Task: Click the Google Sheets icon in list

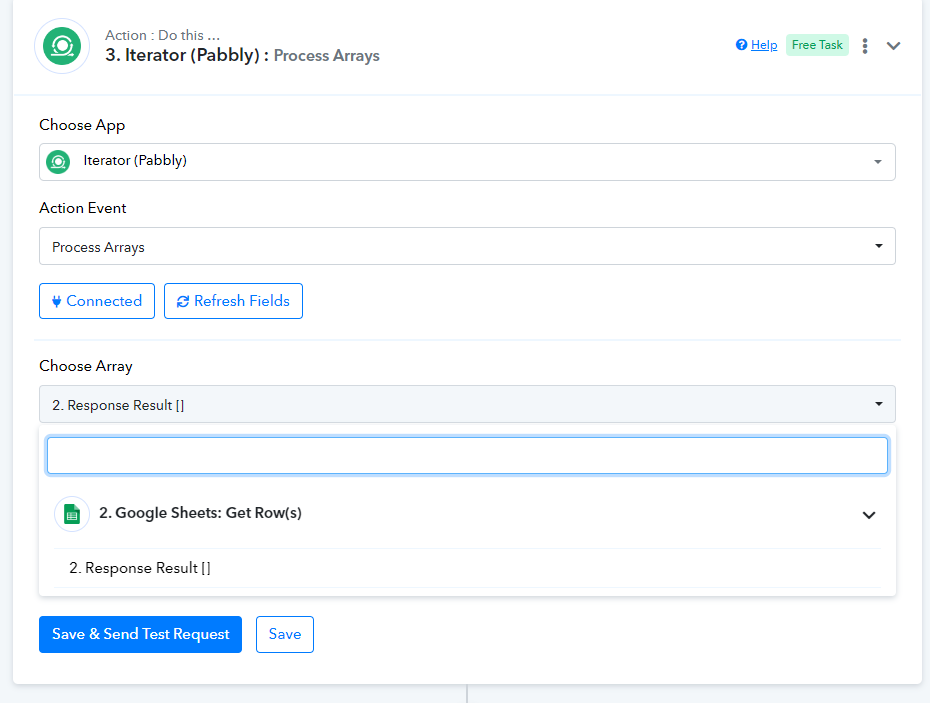Action: click(72, 514)
